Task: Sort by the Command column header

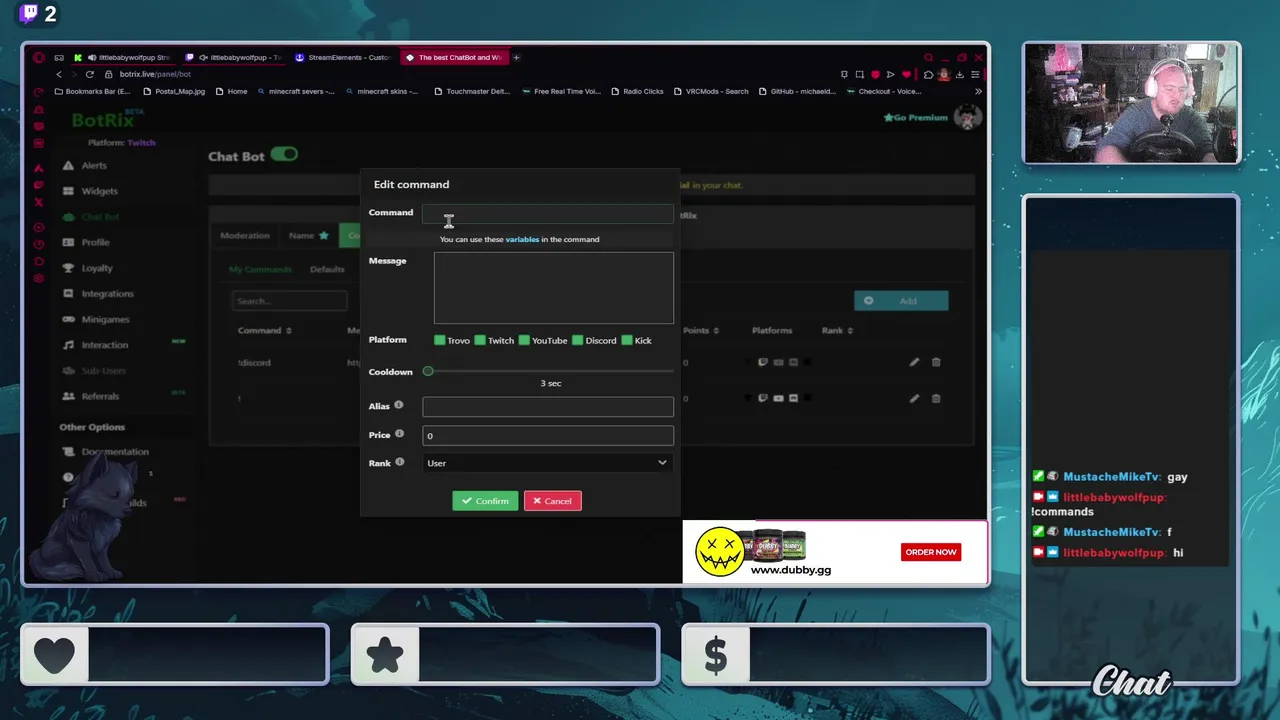Action: pyautogui.click(x=264, y=330)
